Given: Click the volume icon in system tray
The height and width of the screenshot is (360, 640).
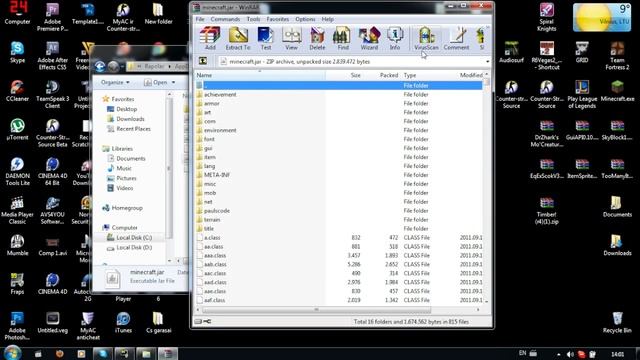Looking at the screenshot, I should 570,354.
